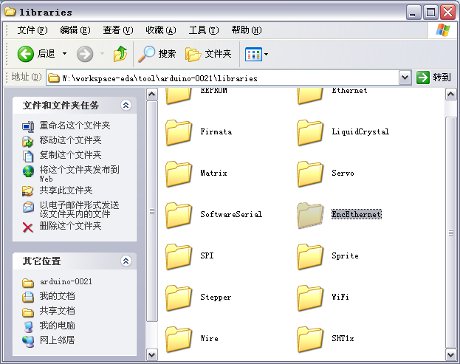
Task: Click the globe Publish to Web icon
Action: click(x=28, y=171)
